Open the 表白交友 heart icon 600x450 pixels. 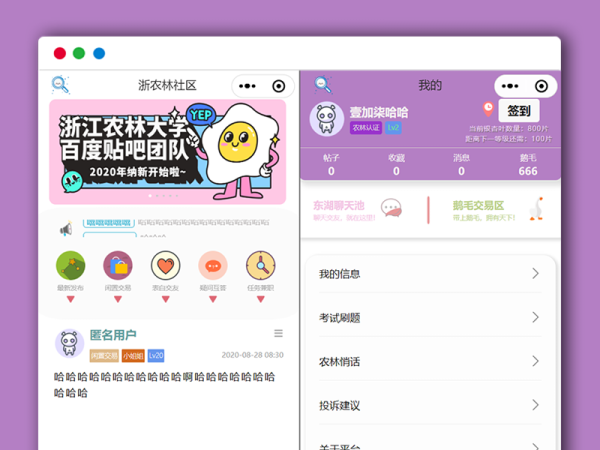pyautogui.click(x=165, y=265)
